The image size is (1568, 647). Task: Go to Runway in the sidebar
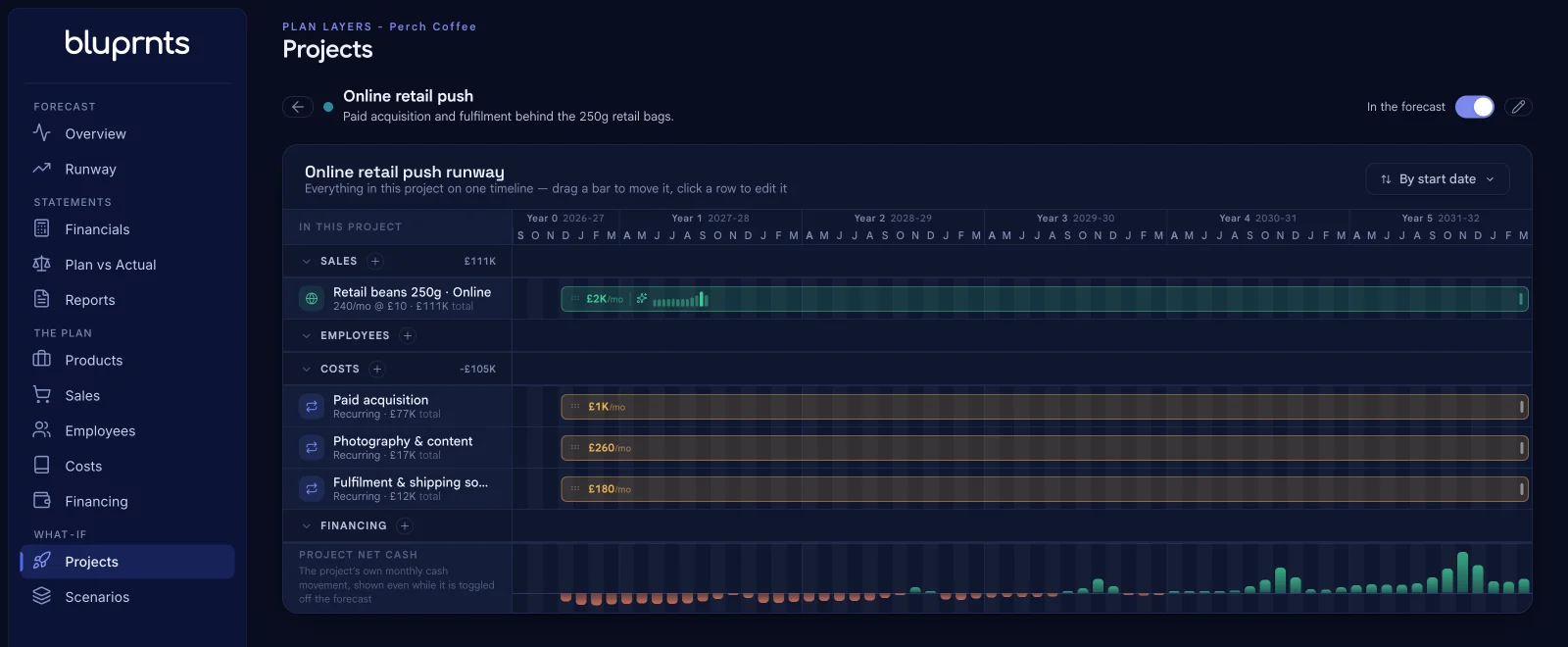127,169
